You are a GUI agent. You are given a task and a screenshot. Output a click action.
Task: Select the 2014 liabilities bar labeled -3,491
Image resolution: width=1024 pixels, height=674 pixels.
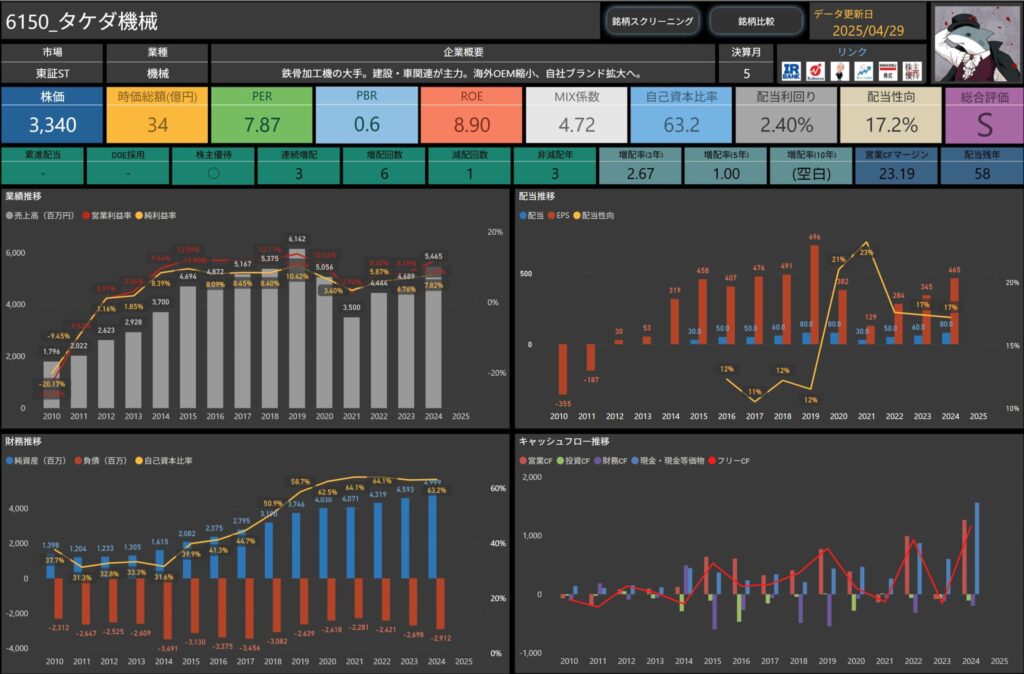pyautogui.click(x=168, y=609)
